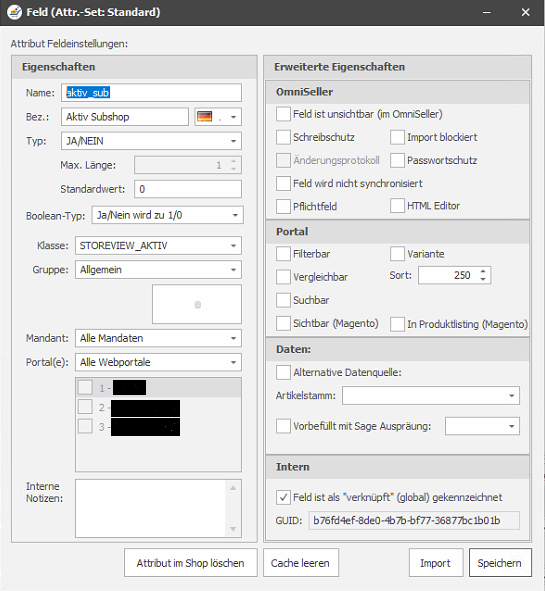
Task: Increase the Sort value with up arrow
Action: [483, 271]
